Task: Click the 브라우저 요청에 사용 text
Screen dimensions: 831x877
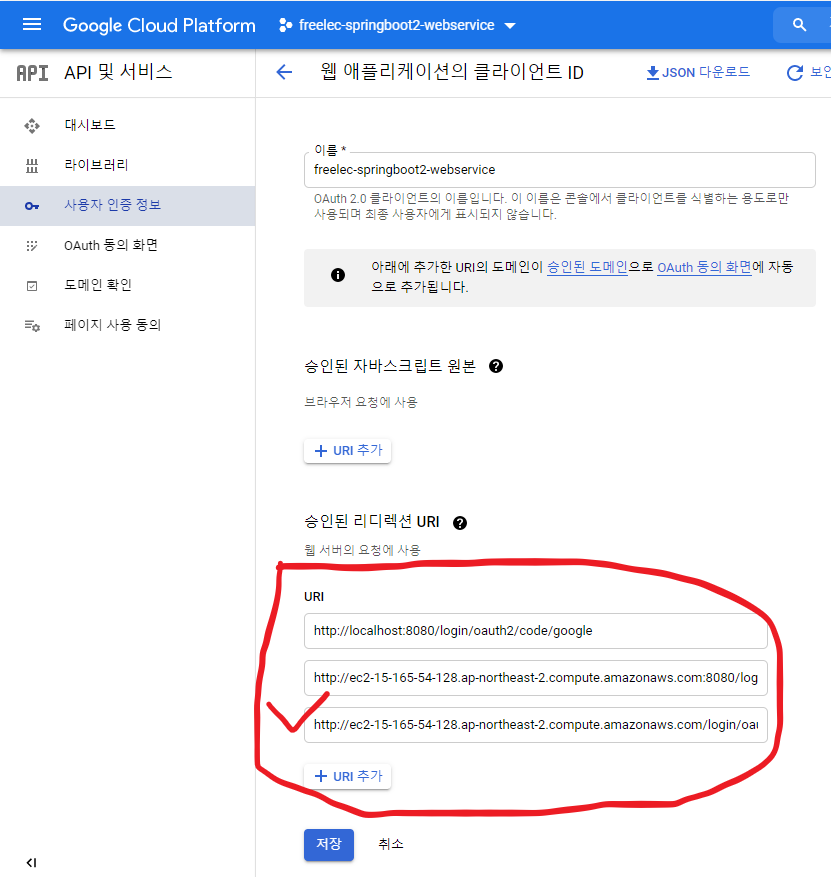Action: (361, 402)
